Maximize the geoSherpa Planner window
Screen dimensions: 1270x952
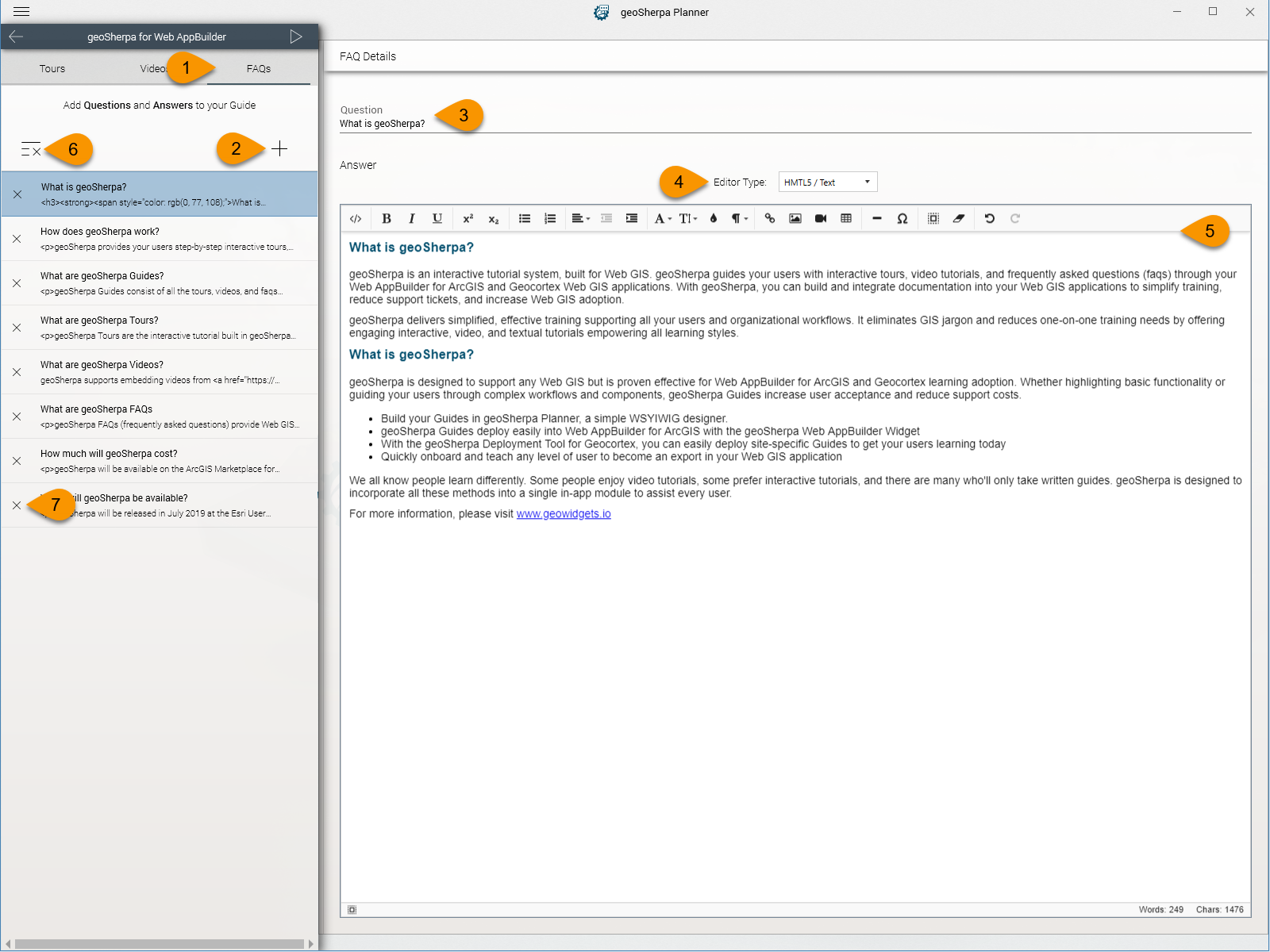(x=1213, y=12)
